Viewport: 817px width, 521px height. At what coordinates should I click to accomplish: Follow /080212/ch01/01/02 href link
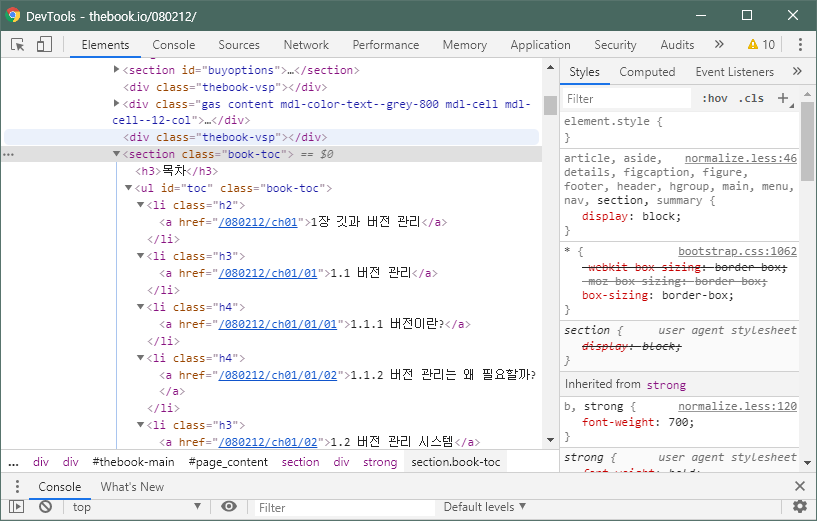point(278,375)
